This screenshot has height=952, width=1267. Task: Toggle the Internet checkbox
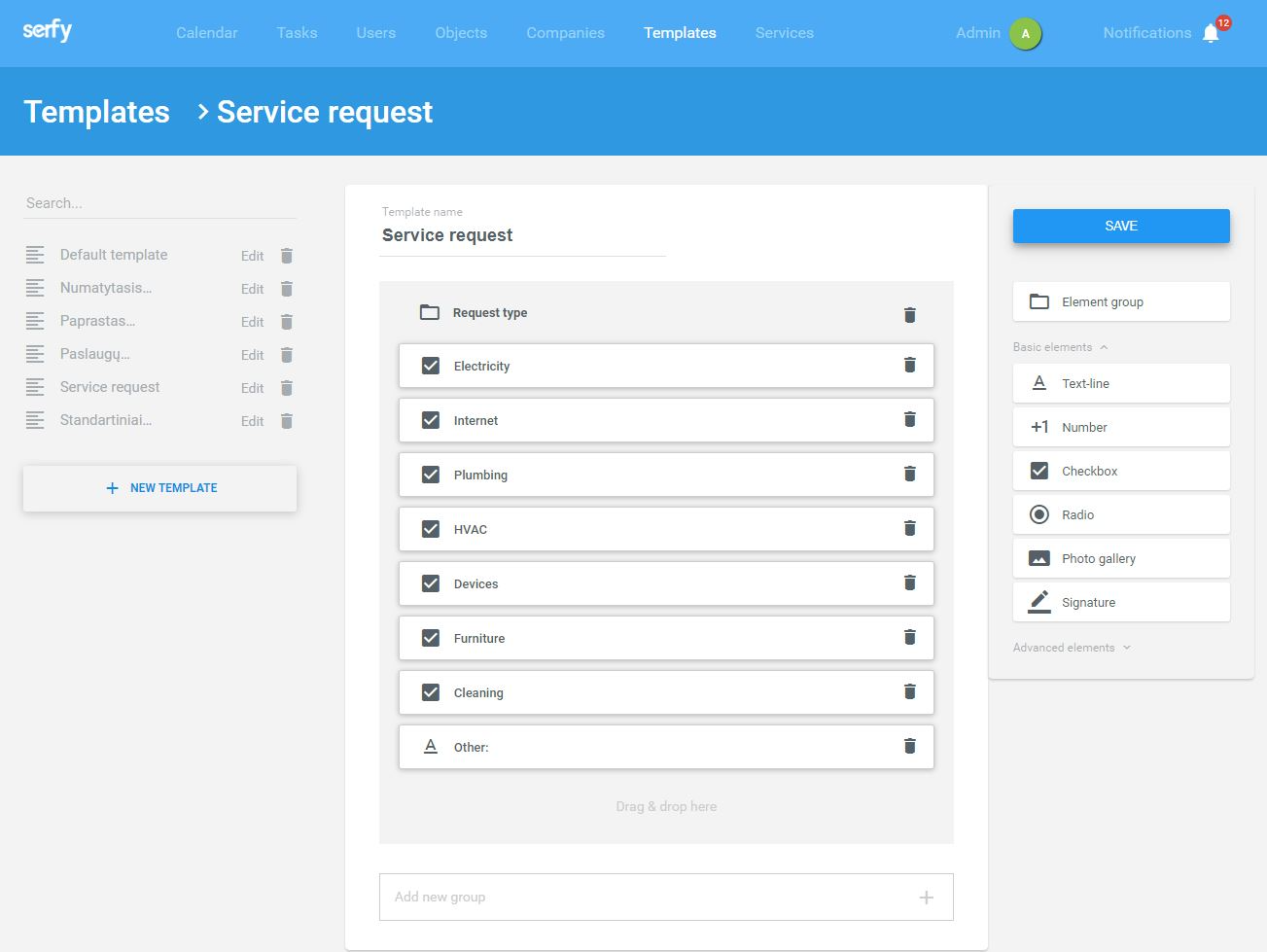pos(430,419)
